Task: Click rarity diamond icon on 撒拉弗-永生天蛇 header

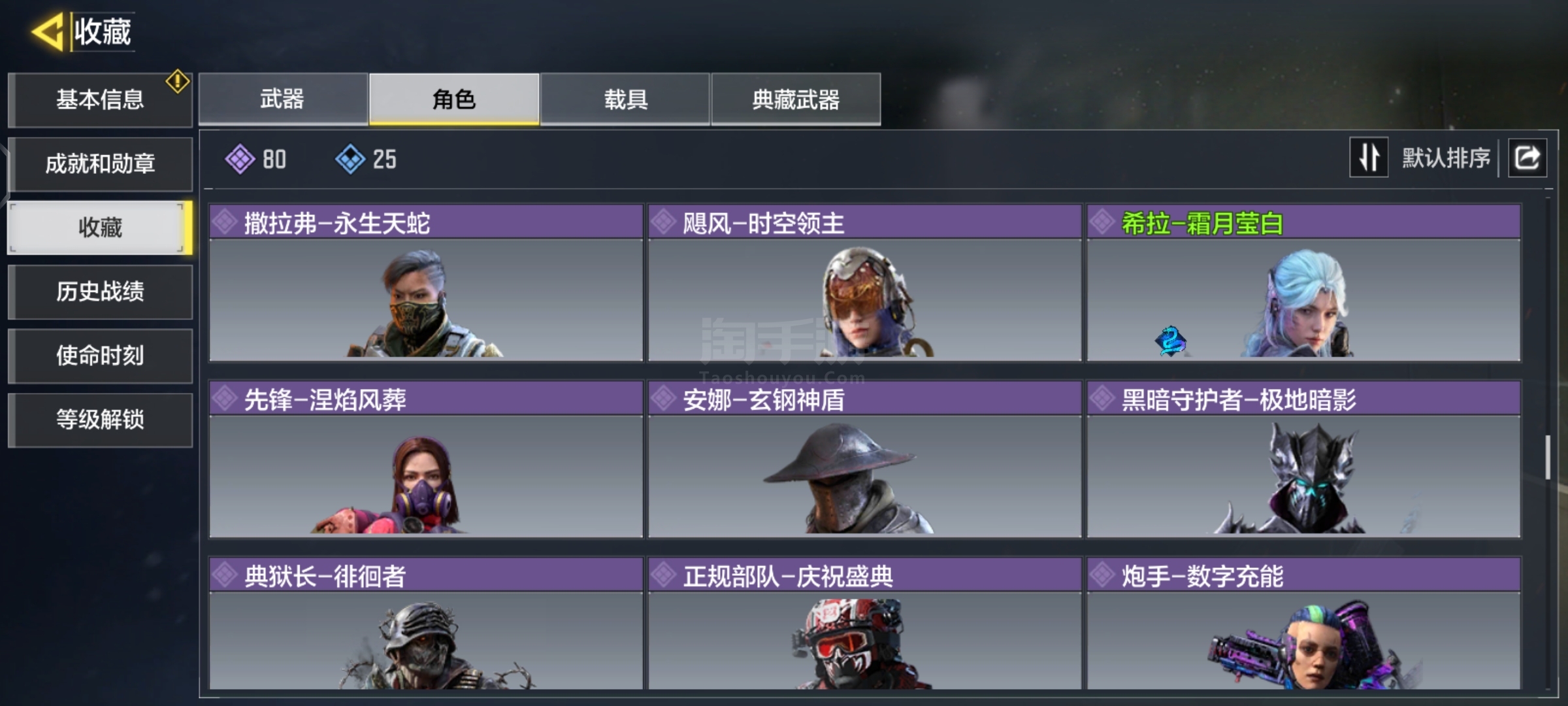Action: pyautogui.click(x=225, y=222)
